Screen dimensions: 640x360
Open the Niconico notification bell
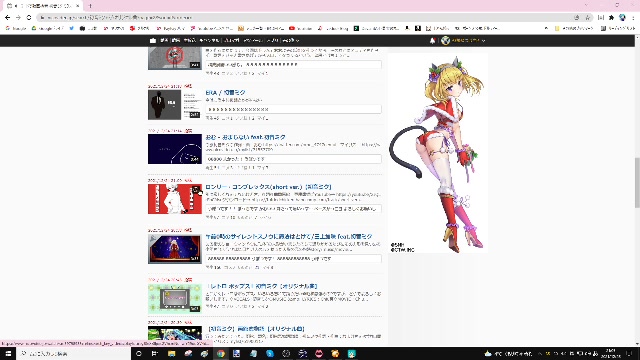click(x=433, y=40)
